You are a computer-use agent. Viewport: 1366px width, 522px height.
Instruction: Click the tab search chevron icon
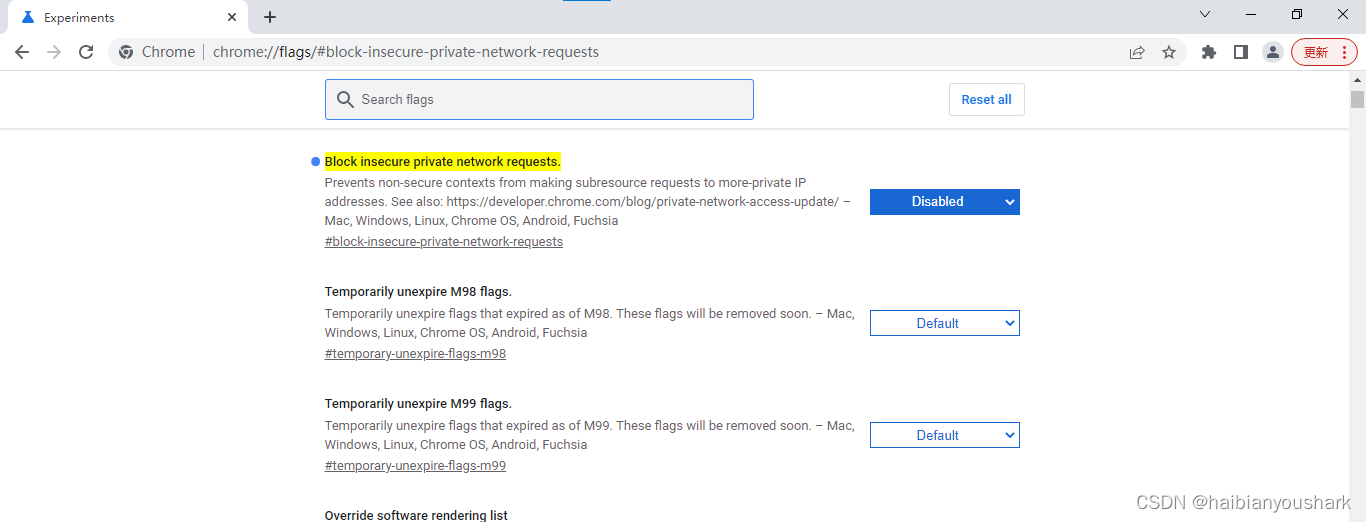tap(1205, 15)
